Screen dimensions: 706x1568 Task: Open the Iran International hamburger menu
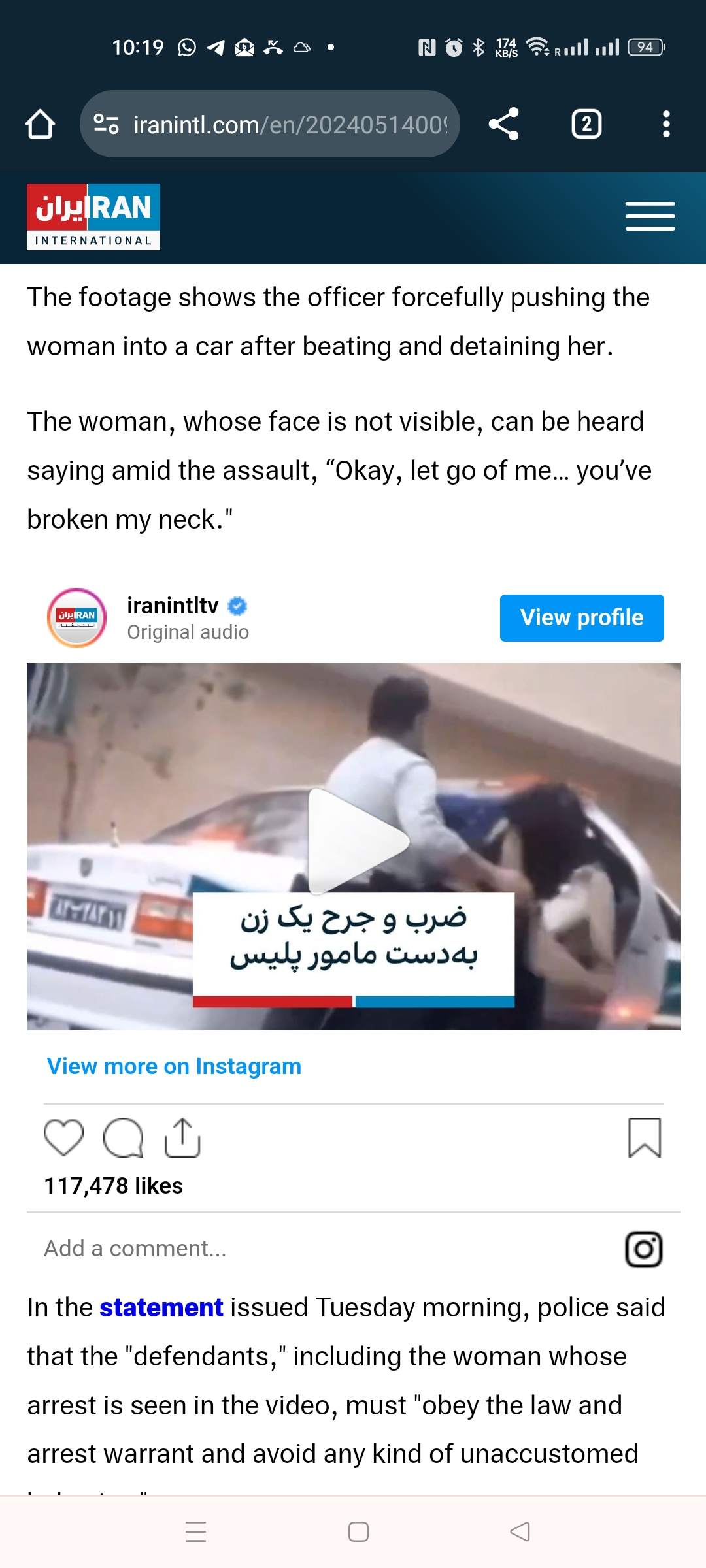point(650,216)
